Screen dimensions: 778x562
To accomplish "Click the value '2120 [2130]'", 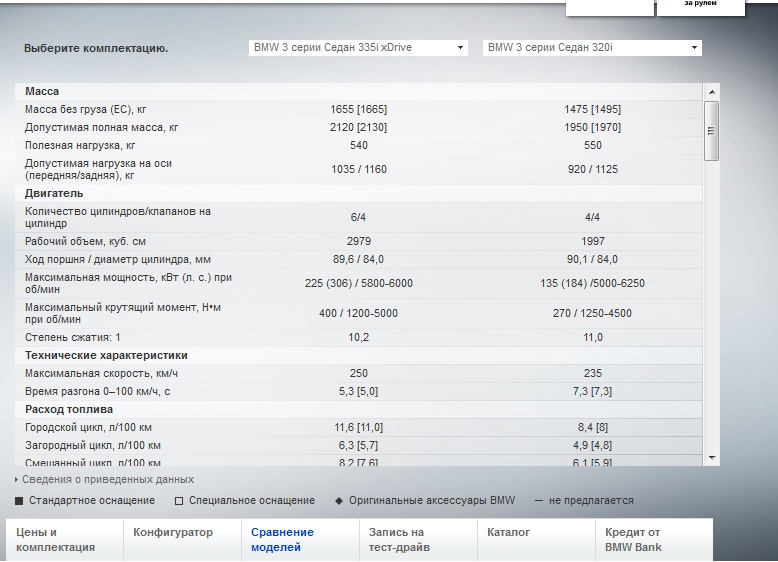I will click(358, 127).
